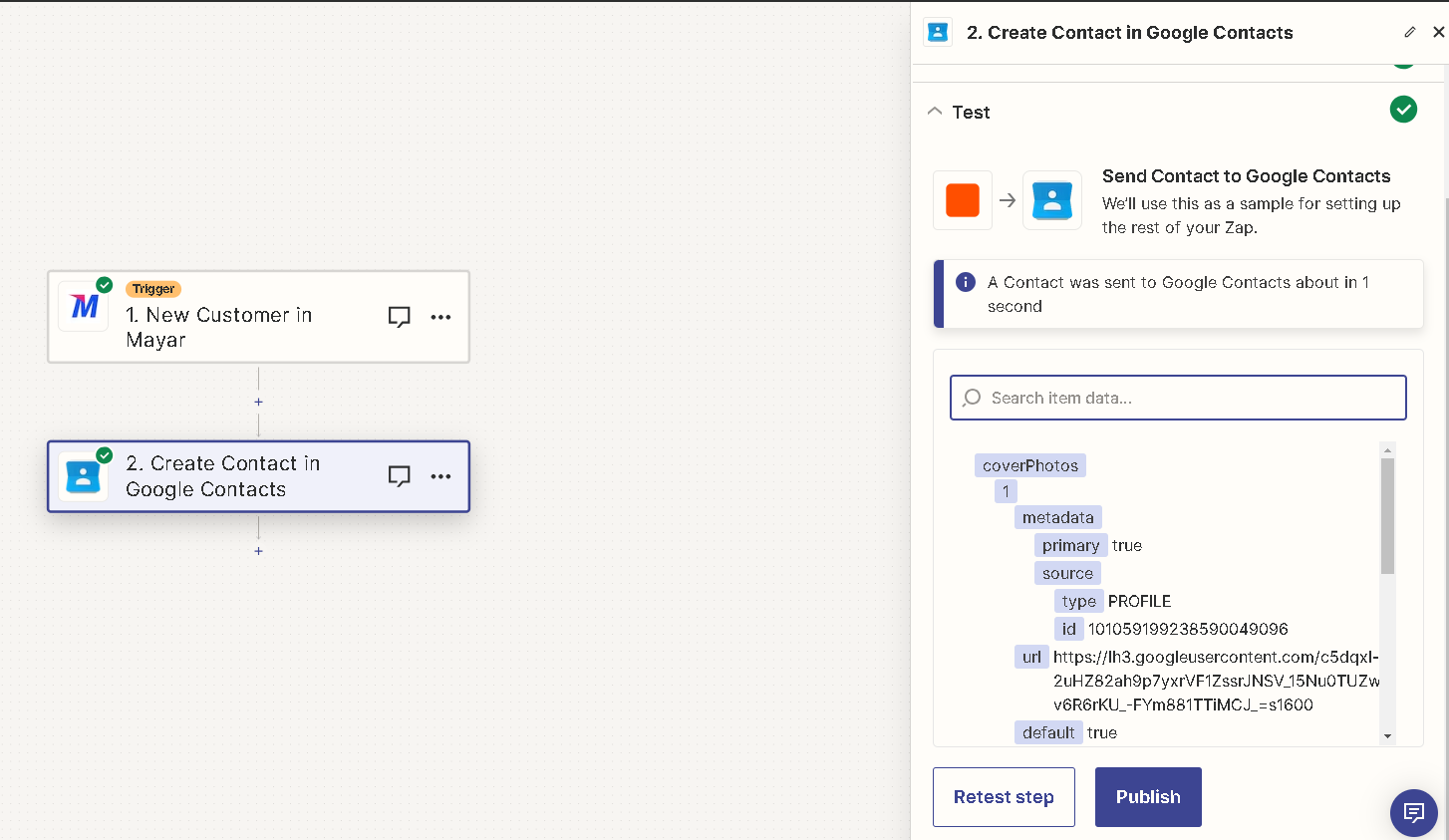Screen dimensions: 1449x840
Task: Add a step below Create Contact action
Action: tap(258, 550)
